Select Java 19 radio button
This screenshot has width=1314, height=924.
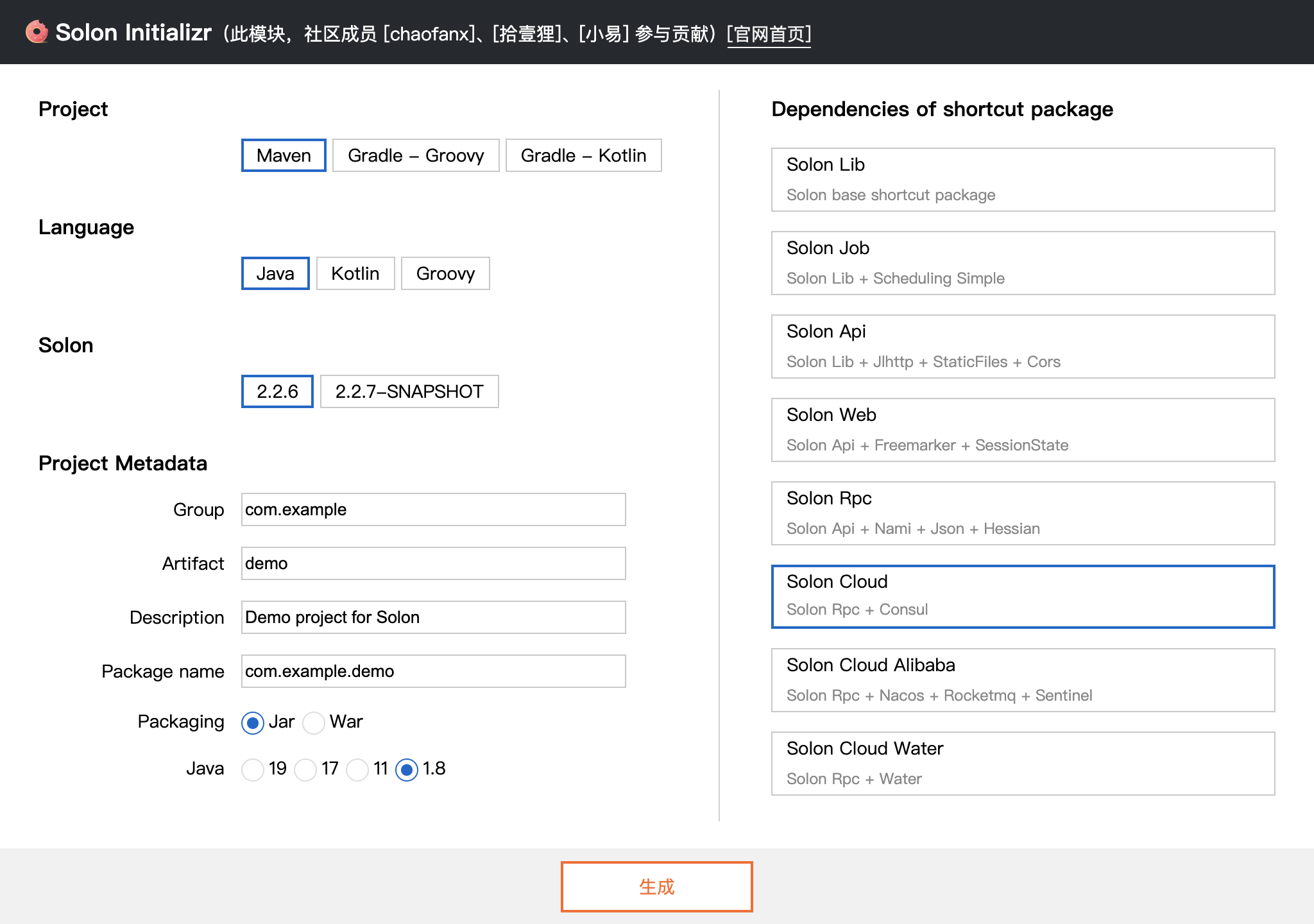point(253,770)
